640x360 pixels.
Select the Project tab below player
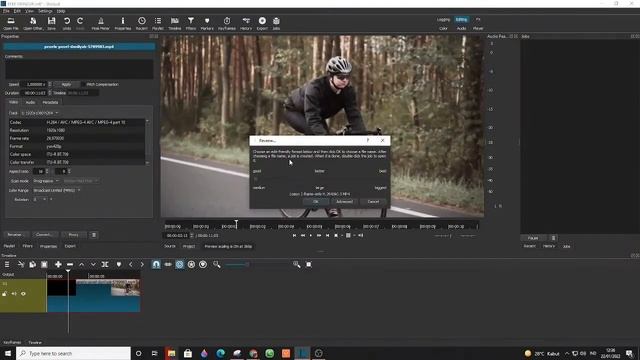coord(189,247)
